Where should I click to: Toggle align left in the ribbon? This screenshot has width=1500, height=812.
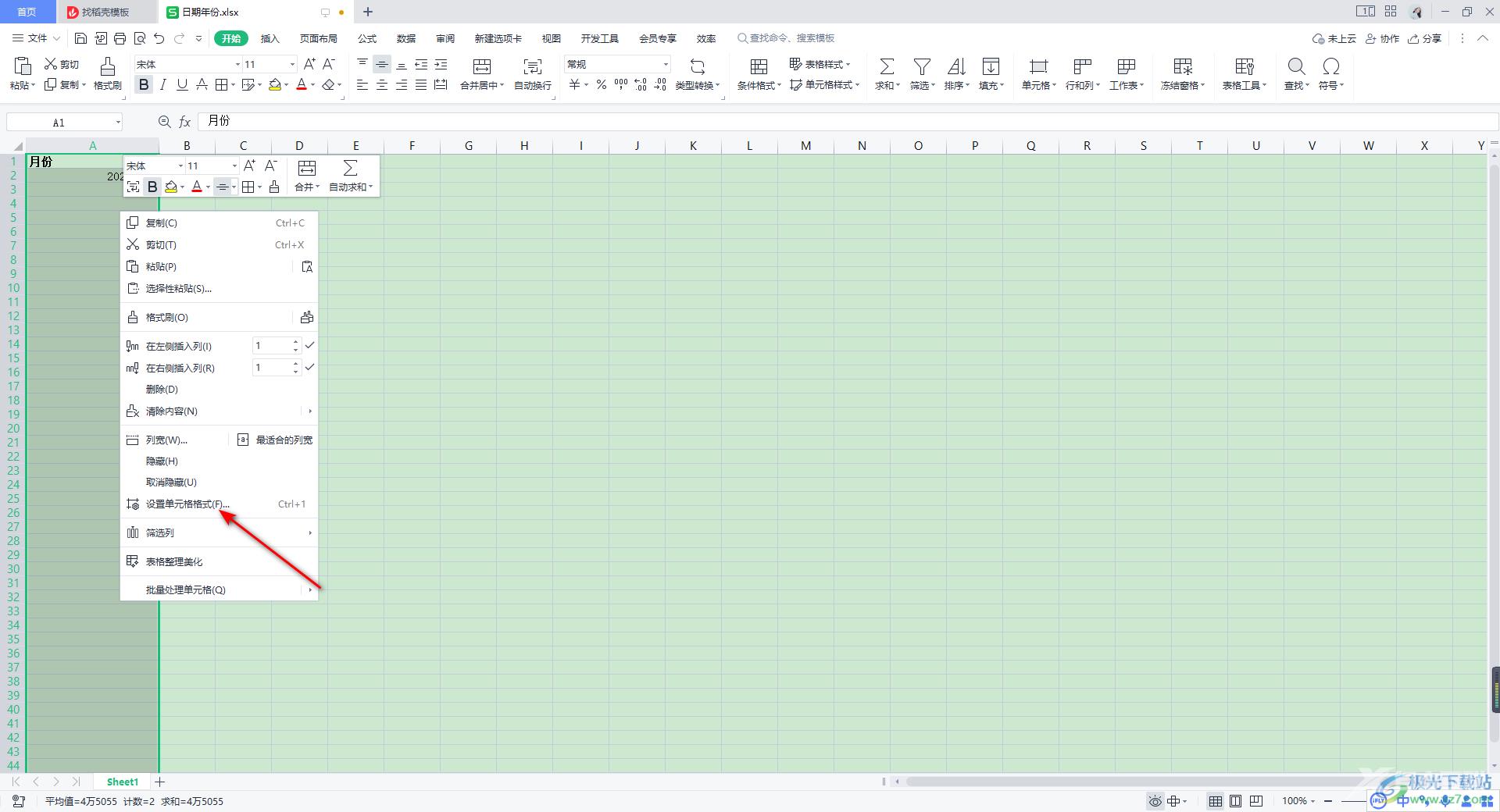pos(362,84)
